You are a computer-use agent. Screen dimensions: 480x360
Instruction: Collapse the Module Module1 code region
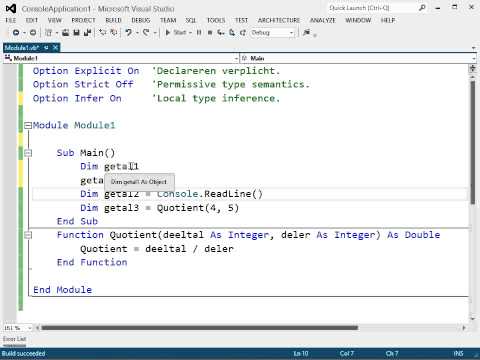tap(28, 125)
